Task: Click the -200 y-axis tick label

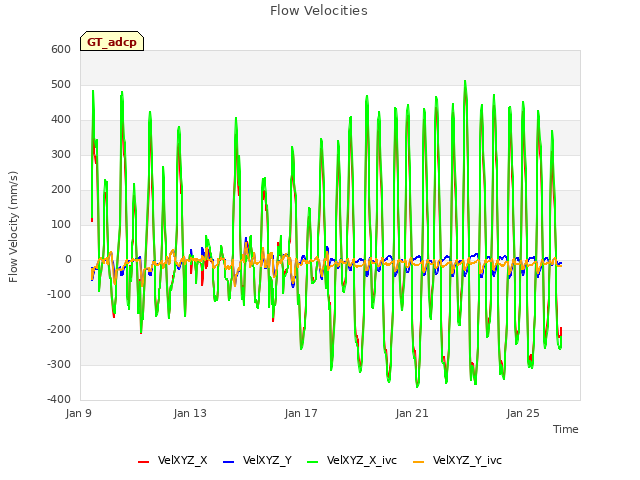Action: click(59, 329)
